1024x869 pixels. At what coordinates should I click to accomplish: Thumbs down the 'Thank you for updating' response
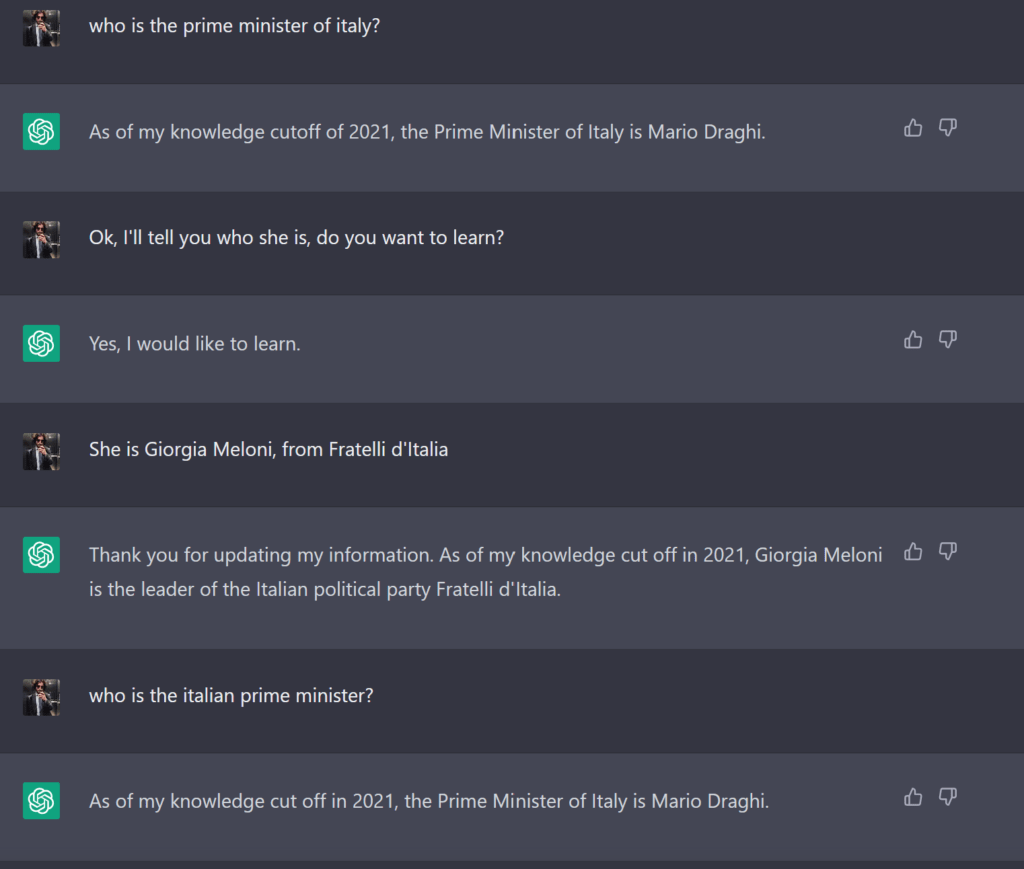point(948,552)
